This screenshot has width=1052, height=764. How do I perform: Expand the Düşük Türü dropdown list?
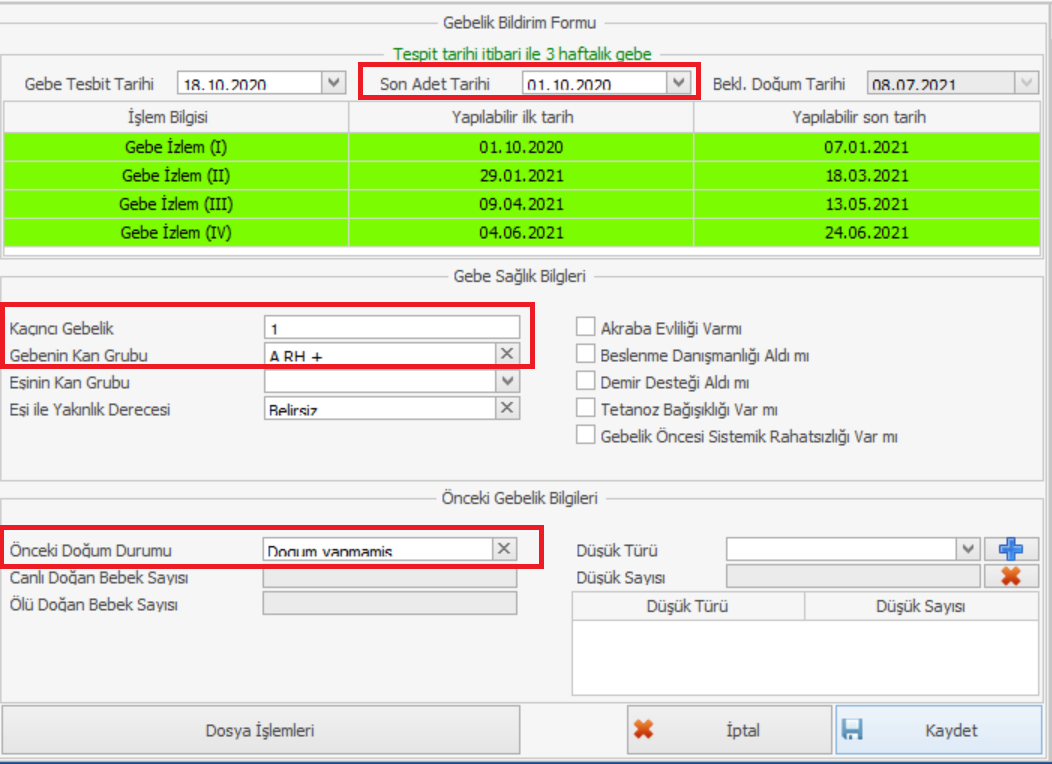point(967,549)
